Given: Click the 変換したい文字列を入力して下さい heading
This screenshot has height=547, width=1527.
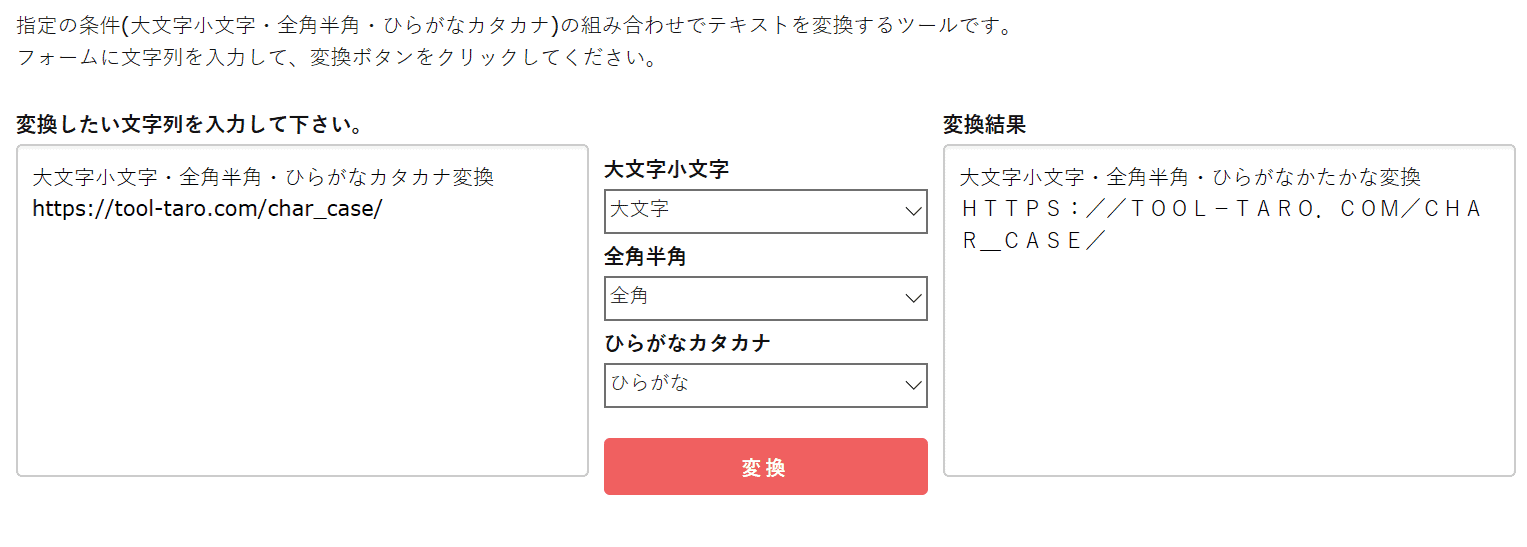Looking at the screenshot, I should [189, 125].
